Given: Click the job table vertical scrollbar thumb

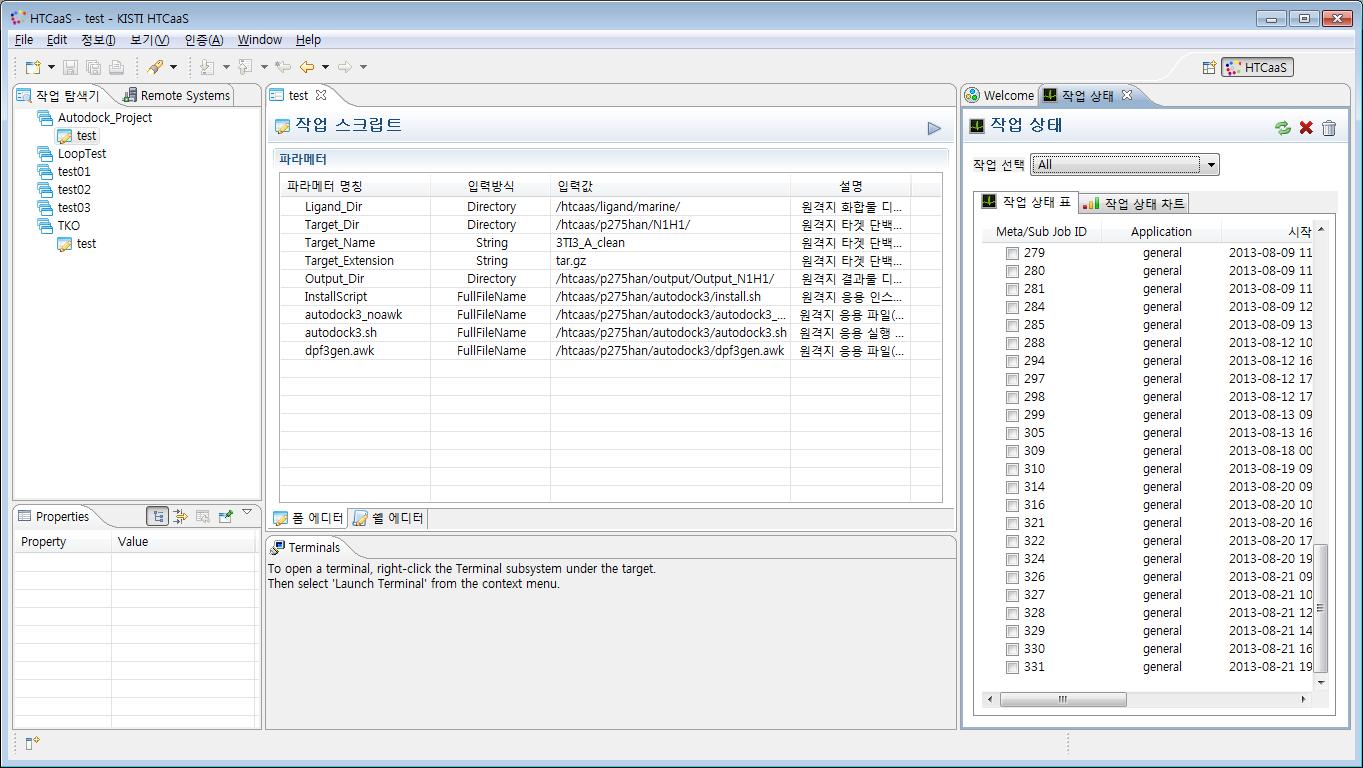Looking at the screenshot, I should coord(1321,607).
